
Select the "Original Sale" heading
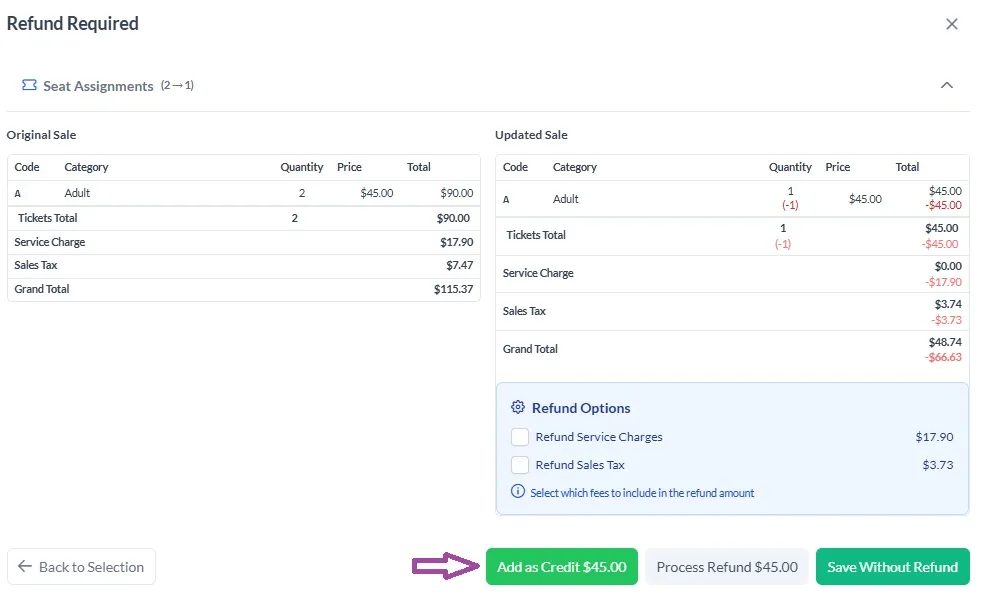[x=41, y=135]
